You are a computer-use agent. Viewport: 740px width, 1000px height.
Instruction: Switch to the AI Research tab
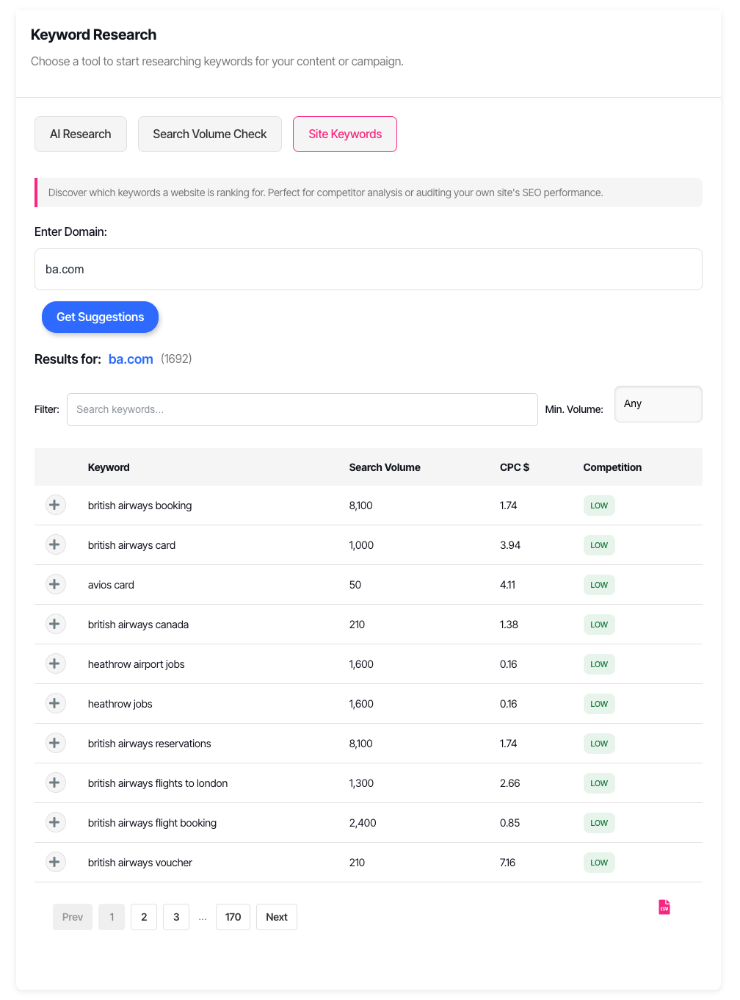tap(80, 134)
